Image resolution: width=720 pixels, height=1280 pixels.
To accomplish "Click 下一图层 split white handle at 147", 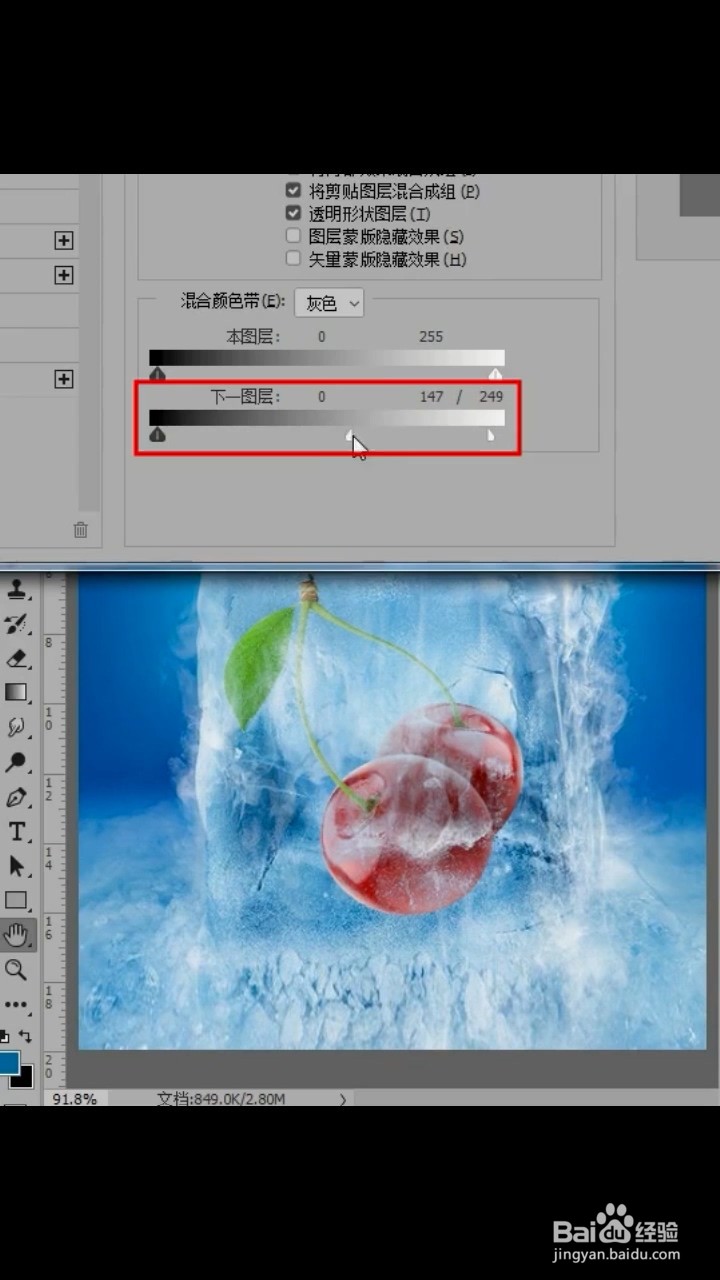I will click(x=349, y=435).
